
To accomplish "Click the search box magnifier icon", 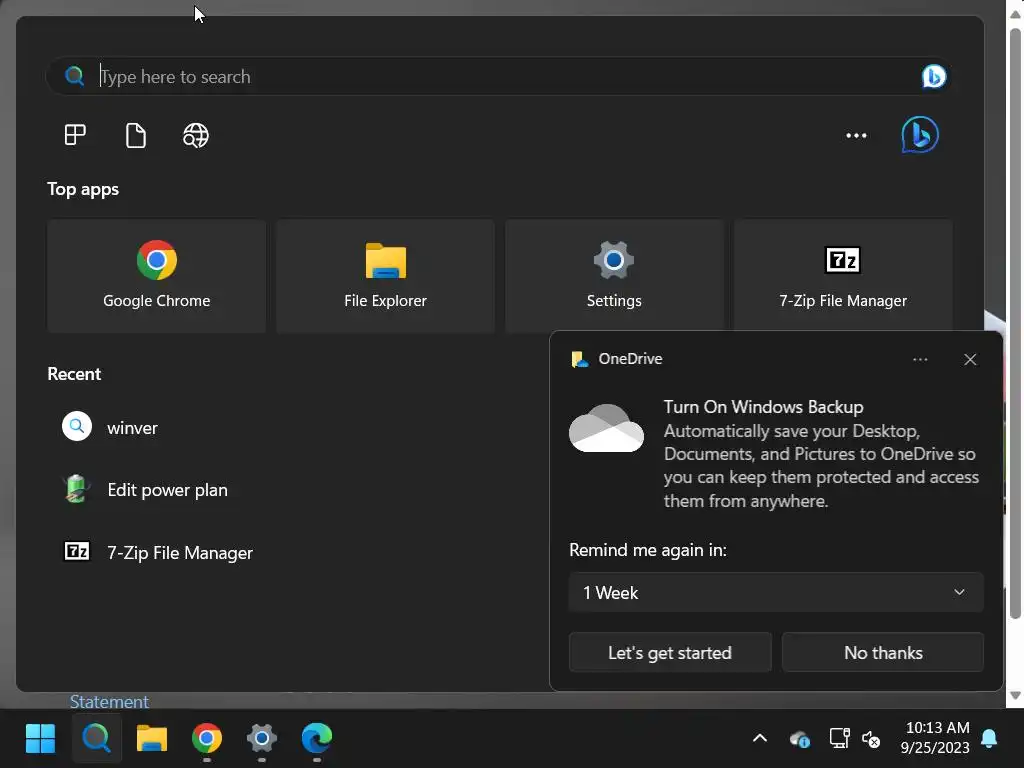I will (74, 76).
